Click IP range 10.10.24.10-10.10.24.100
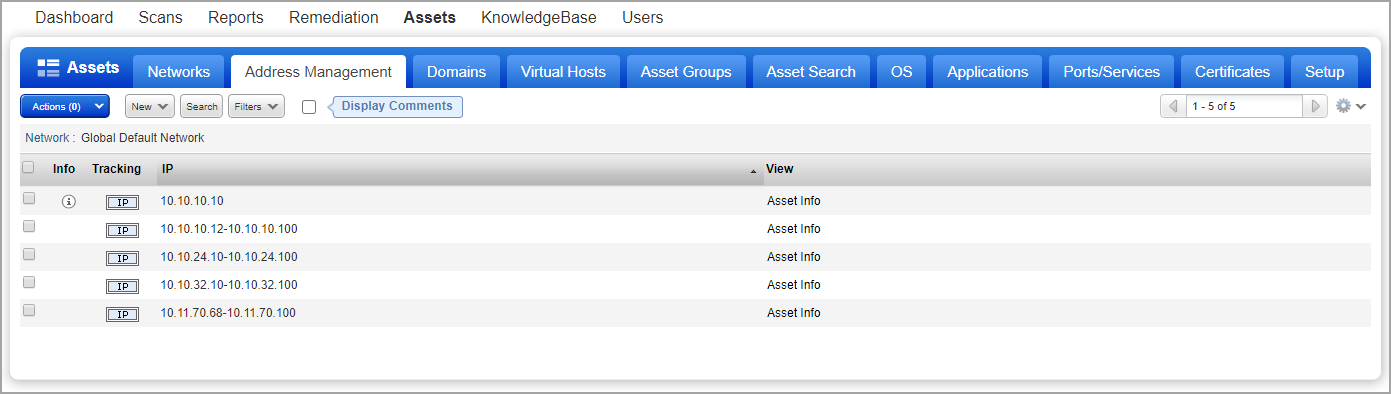This screenshot has height=394, width=1391. 229,257
